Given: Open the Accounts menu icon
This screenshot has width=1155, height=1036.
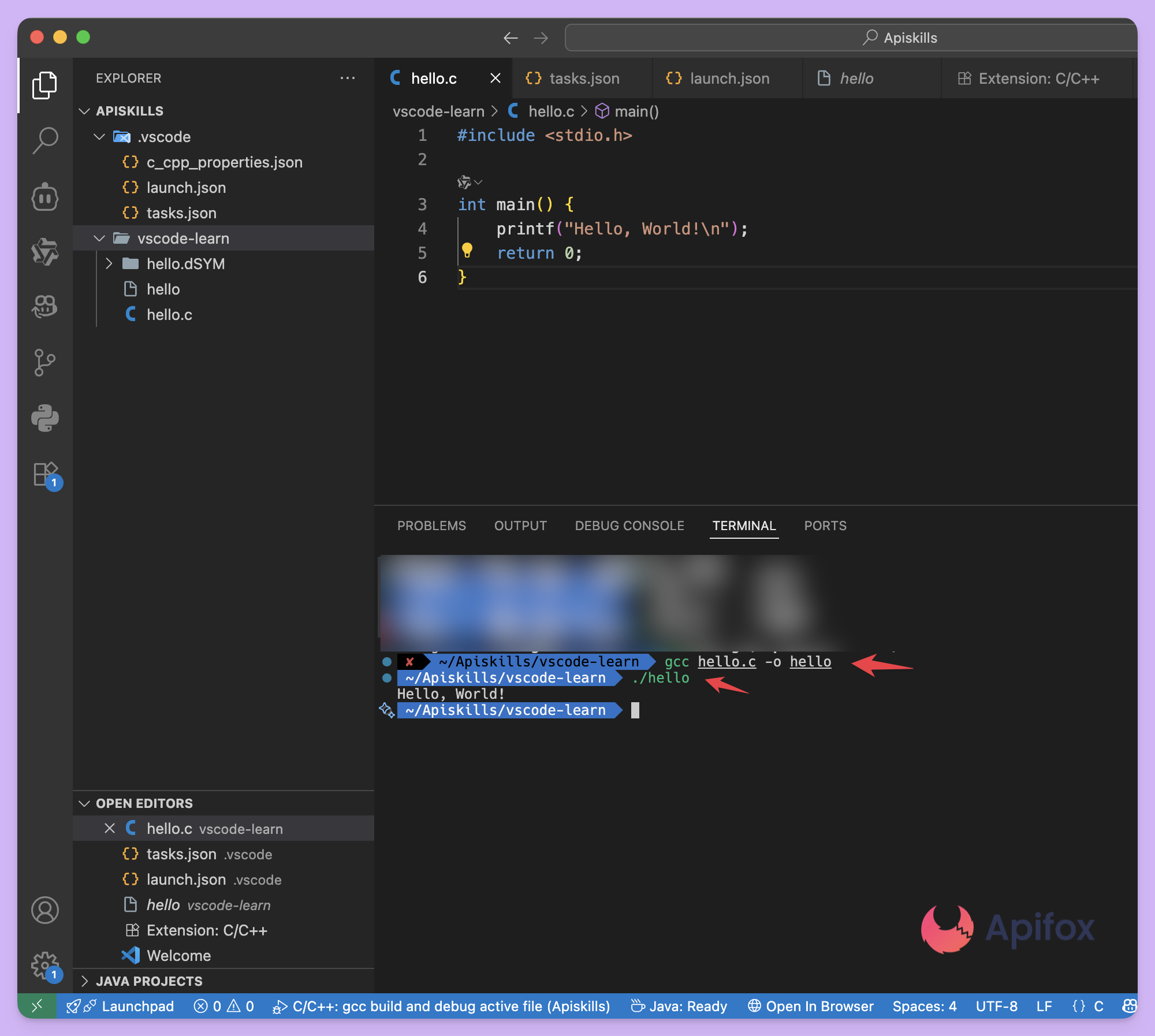Looking at the screenshot, I should click(x=45, y=911).
